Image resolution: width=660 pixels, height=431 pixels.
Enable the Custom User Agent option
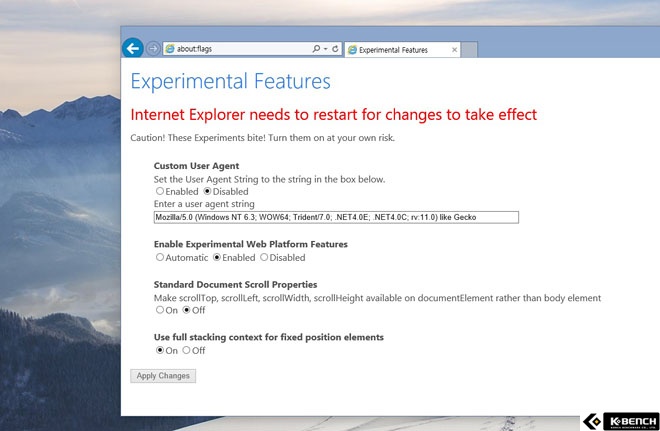160,191
